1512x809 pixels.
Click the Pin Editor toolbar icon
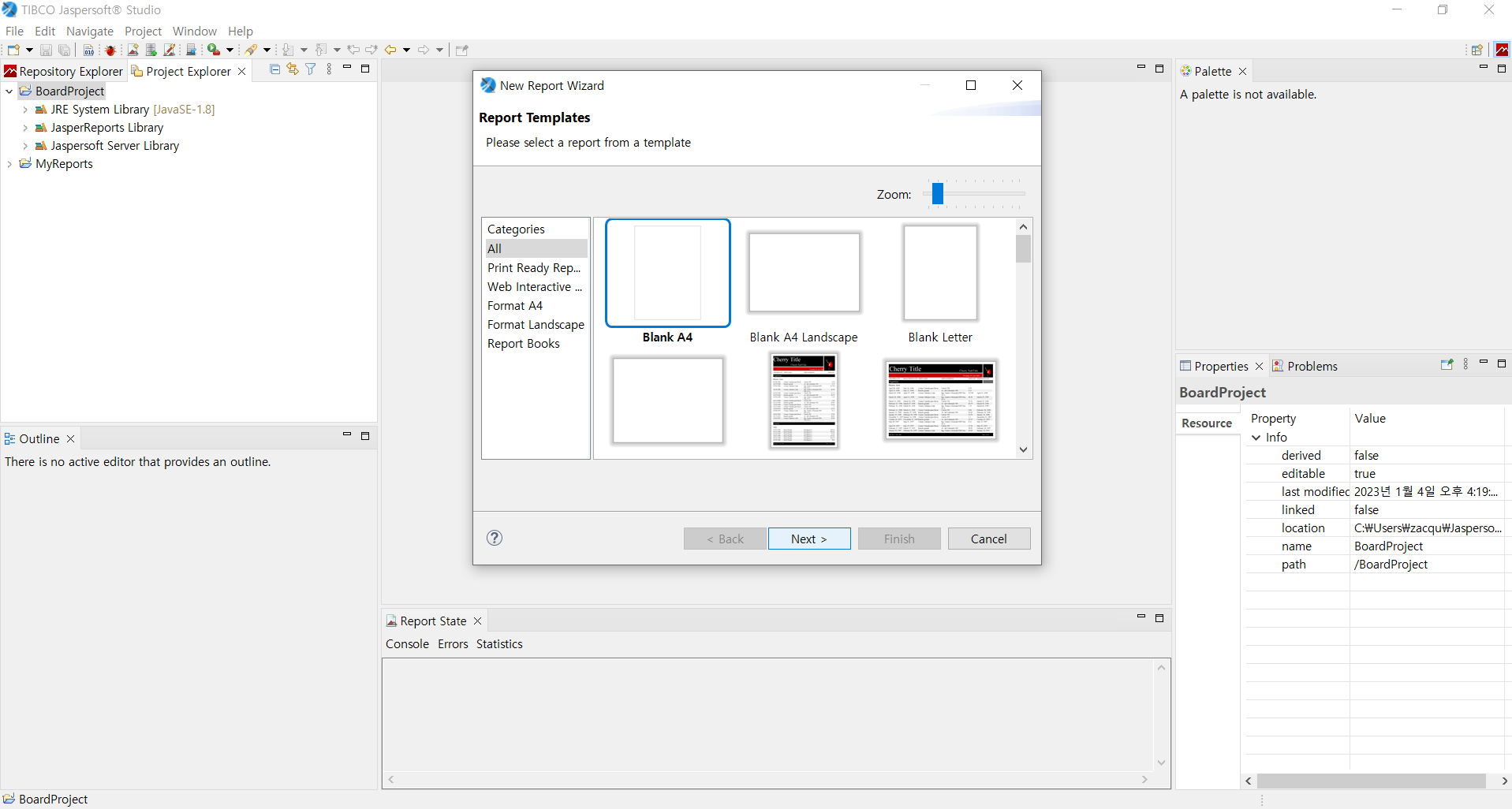[462, 50]
